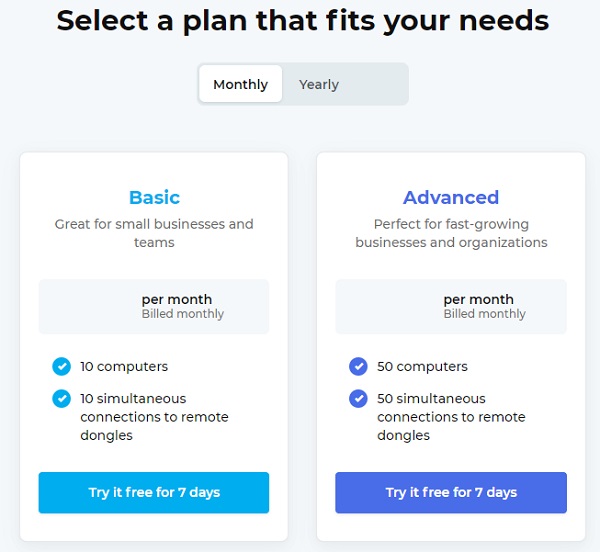This screenshot has height=552, width=600.
Task: Click the 50 computers feature text
Action: [422, 366]
